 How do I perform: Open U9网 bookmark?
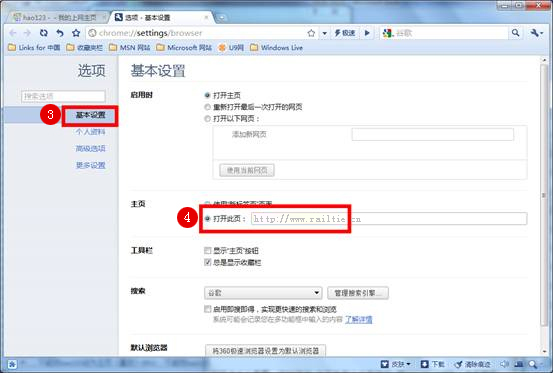[x=231, y=48]
